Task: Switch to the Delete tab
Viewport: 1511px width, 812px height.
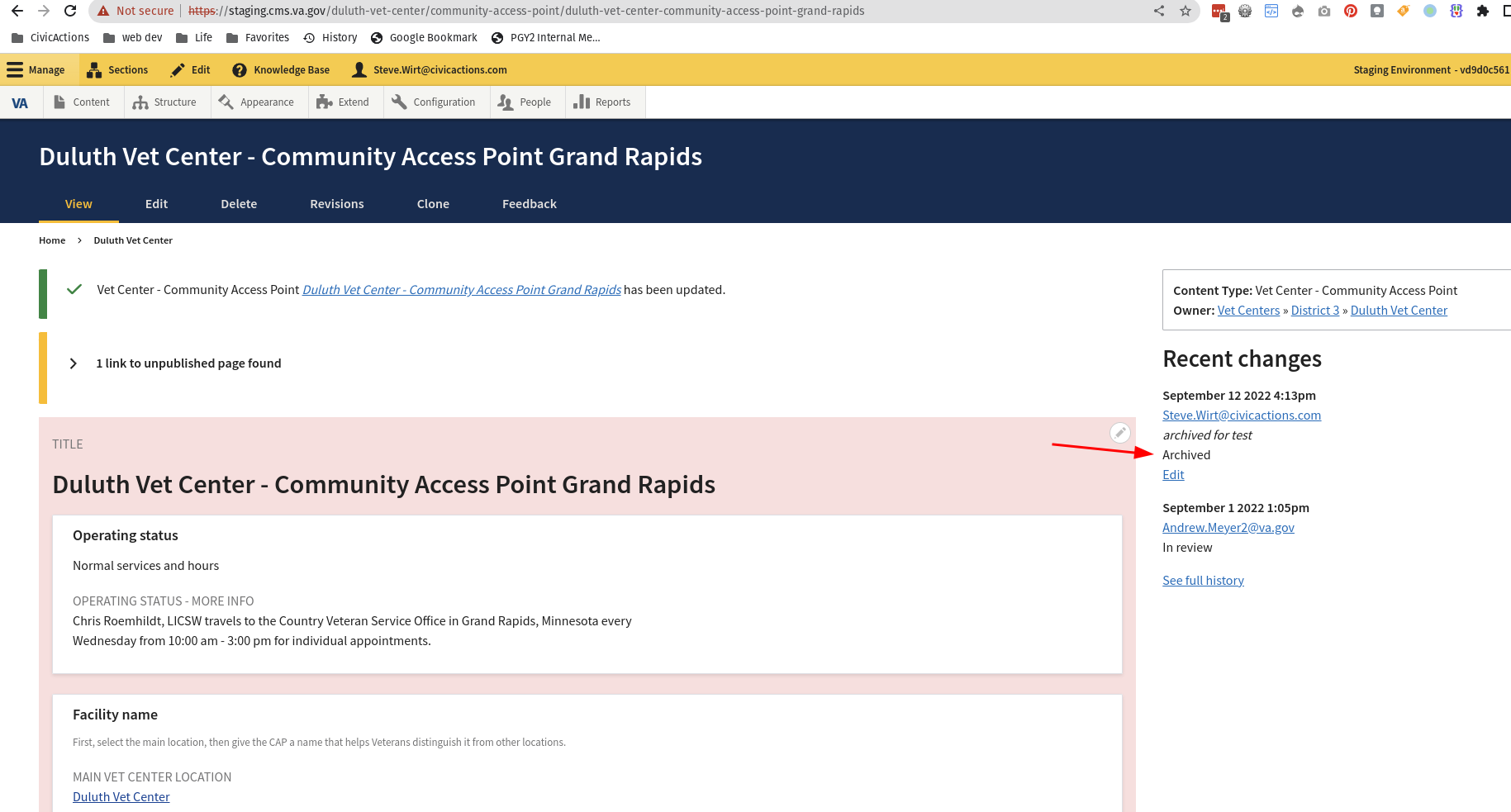Action: [239, 204]
